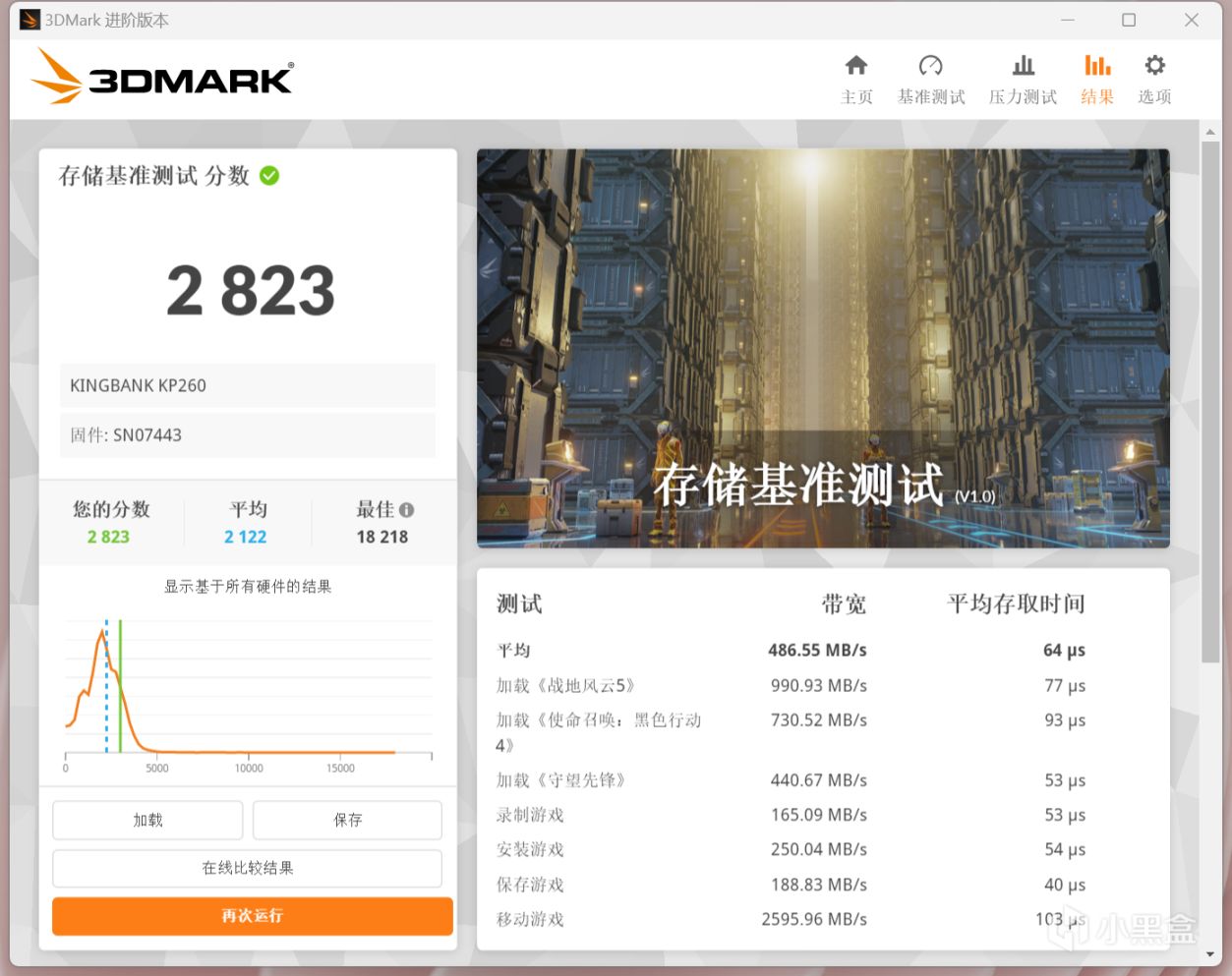
Task: Click the 平均存取时间 column header
Action: (1016, 604)
